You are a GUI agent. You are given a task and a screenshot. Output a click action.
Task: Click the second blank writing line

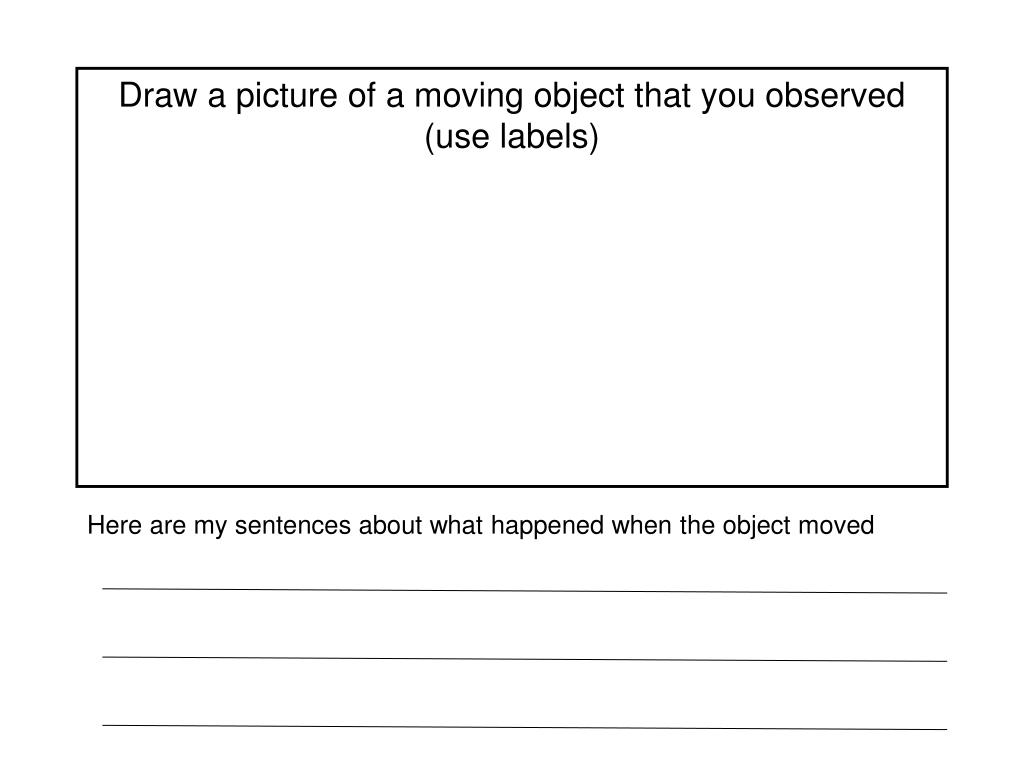click(524, 658)
